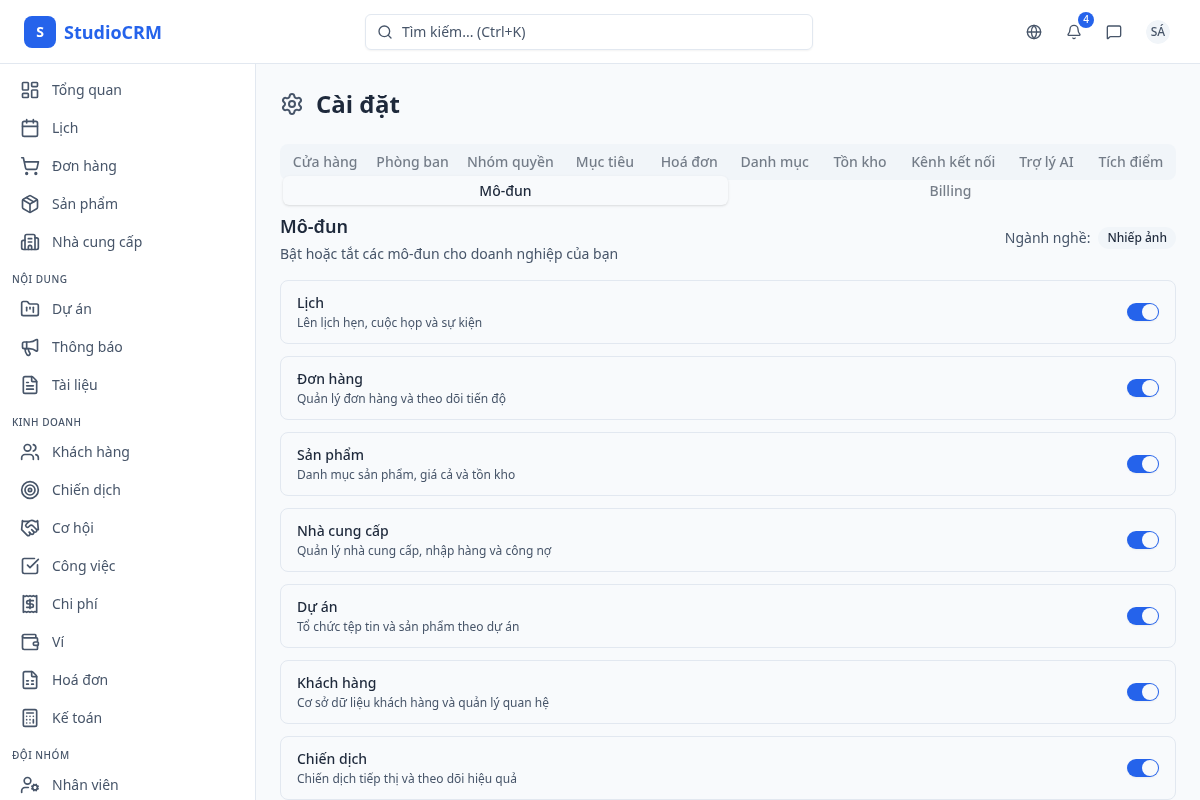
Task: Open the chat messages icon
Action: 1114,32
